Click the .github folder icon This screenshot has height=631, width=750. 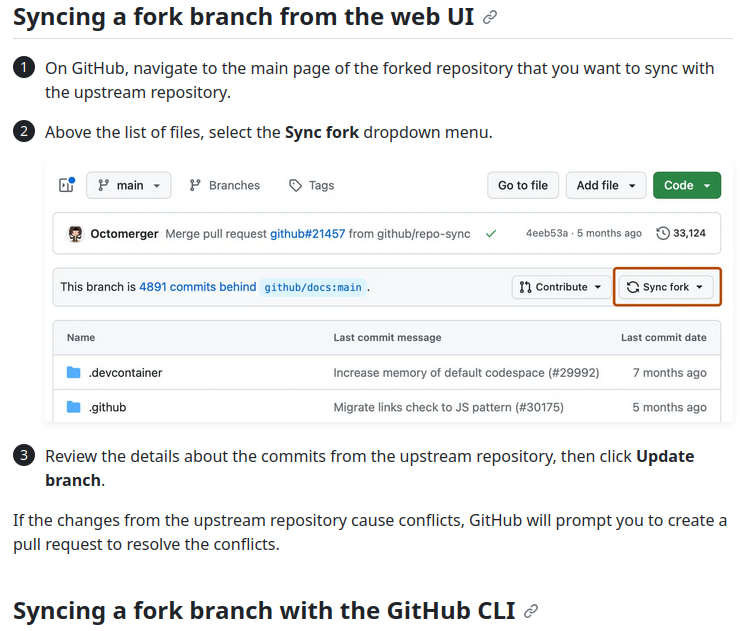coord(74,407)
